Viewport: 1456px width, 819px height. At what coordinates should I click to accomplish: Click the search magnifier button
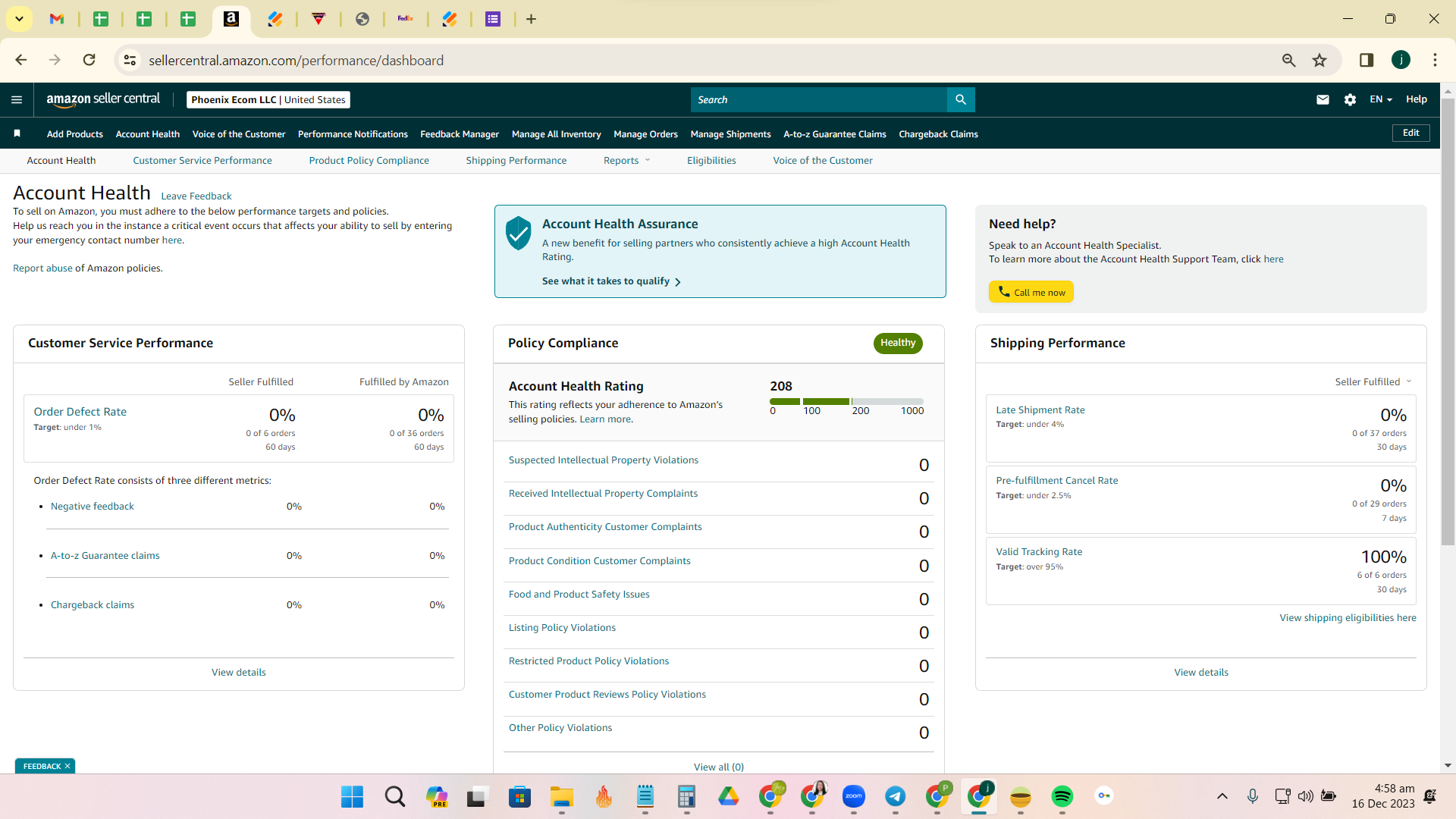coord(961,99)
